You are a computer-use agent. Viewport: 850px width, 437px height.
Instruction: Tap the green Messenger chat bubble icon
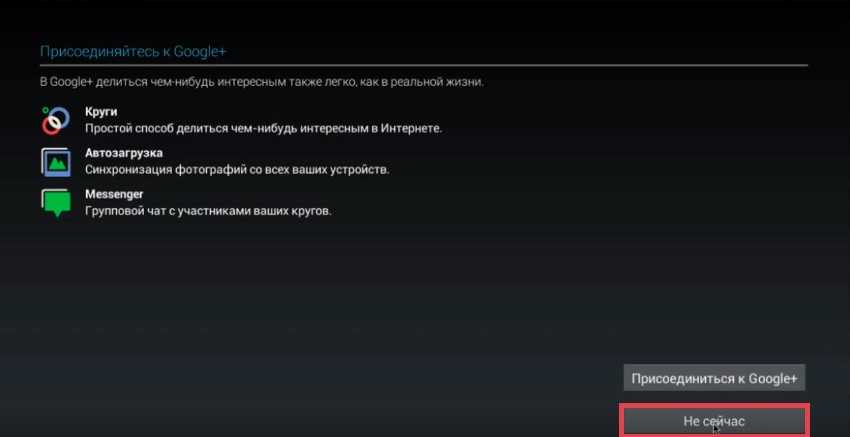pyautogui.click(x=56, y=203)
